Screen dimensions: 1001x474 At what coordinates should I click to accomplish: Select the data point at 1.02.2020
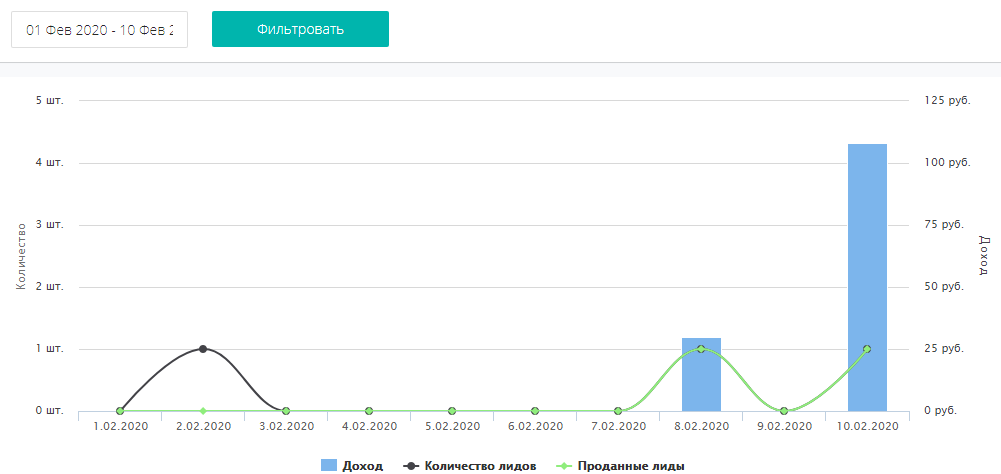[120, 411]
